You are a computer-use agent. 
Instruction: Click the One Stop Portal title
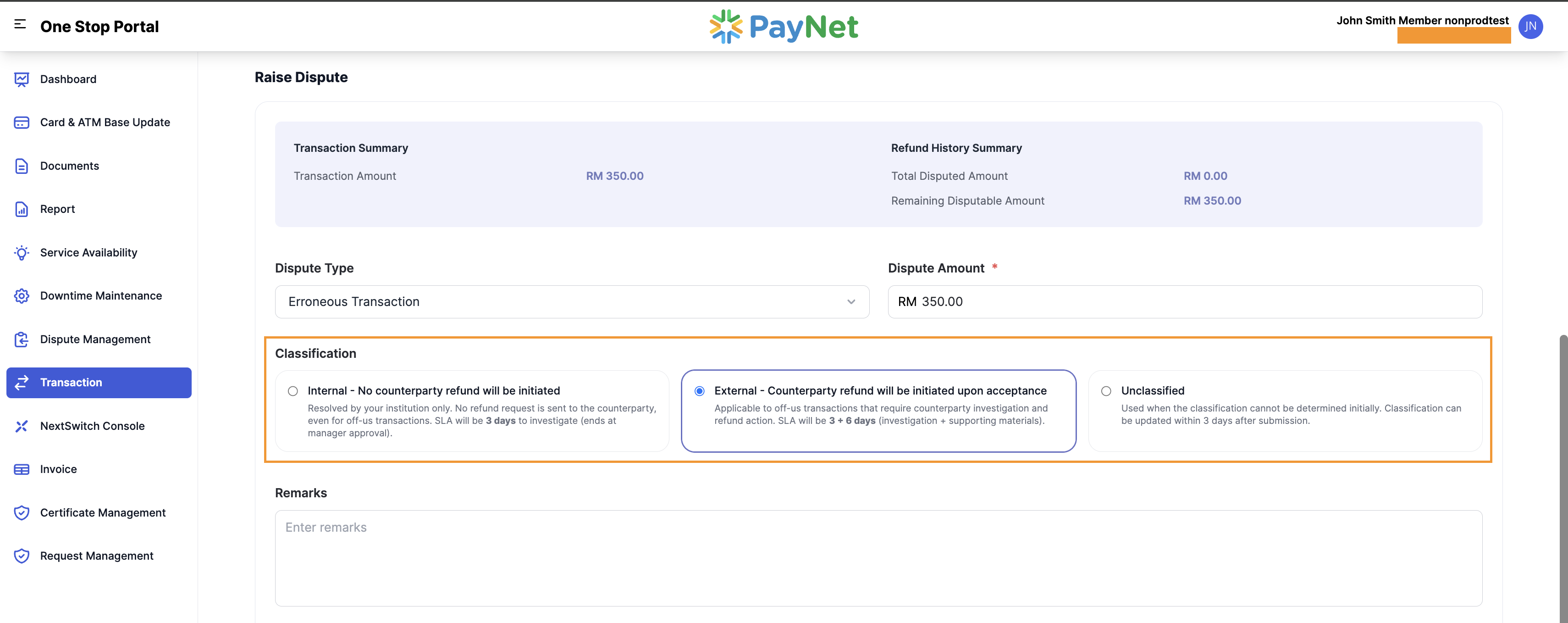click(x=99, y=26)
